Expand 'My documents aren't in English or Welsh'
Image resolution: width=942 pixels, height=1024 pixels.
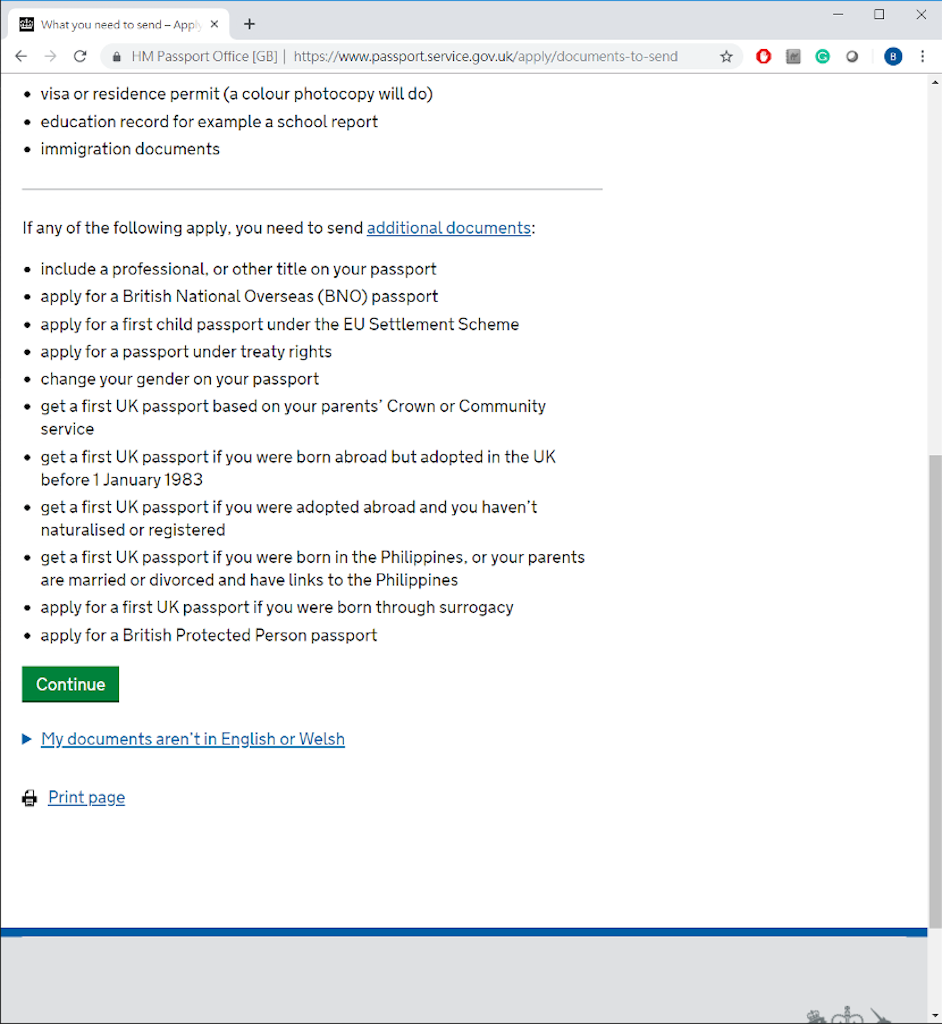[x=193, y=739]
